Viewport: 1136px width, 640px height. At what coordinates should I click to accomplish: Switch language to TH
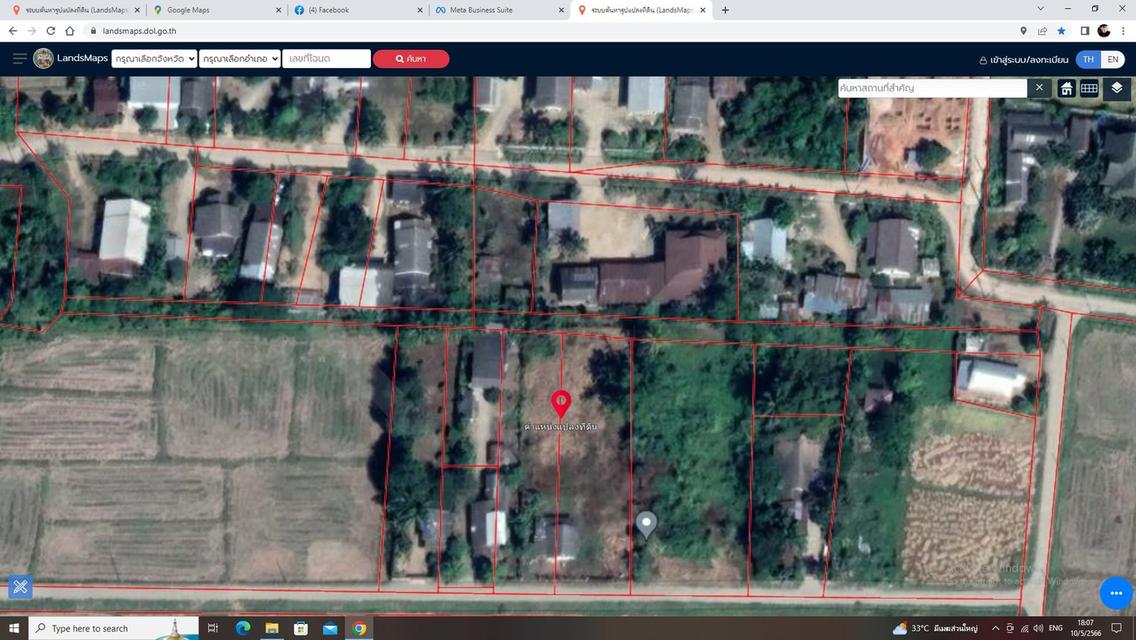pos(1088,59)
